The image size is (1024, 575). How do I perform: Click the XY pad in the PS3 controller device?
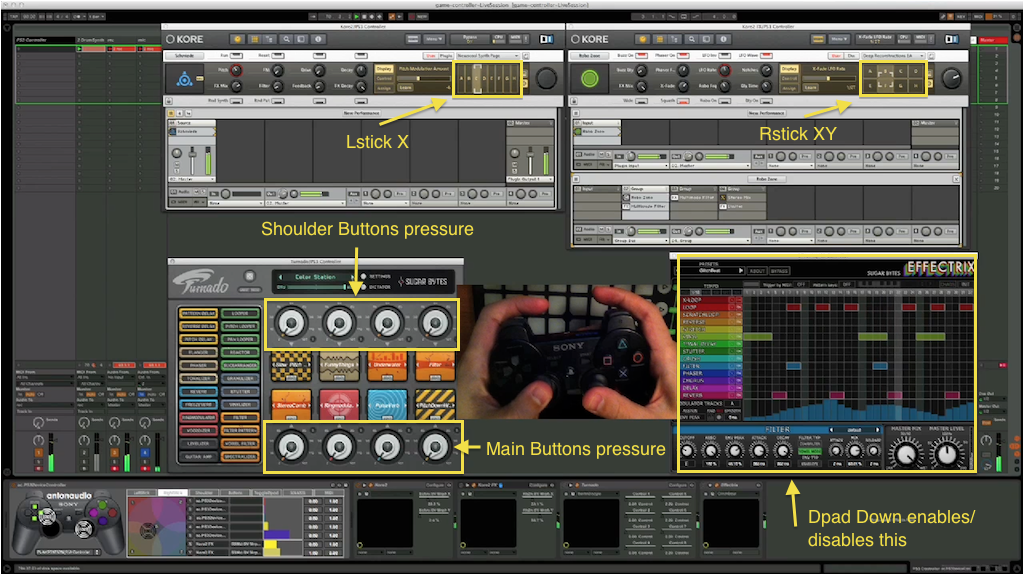pos(157,527)
